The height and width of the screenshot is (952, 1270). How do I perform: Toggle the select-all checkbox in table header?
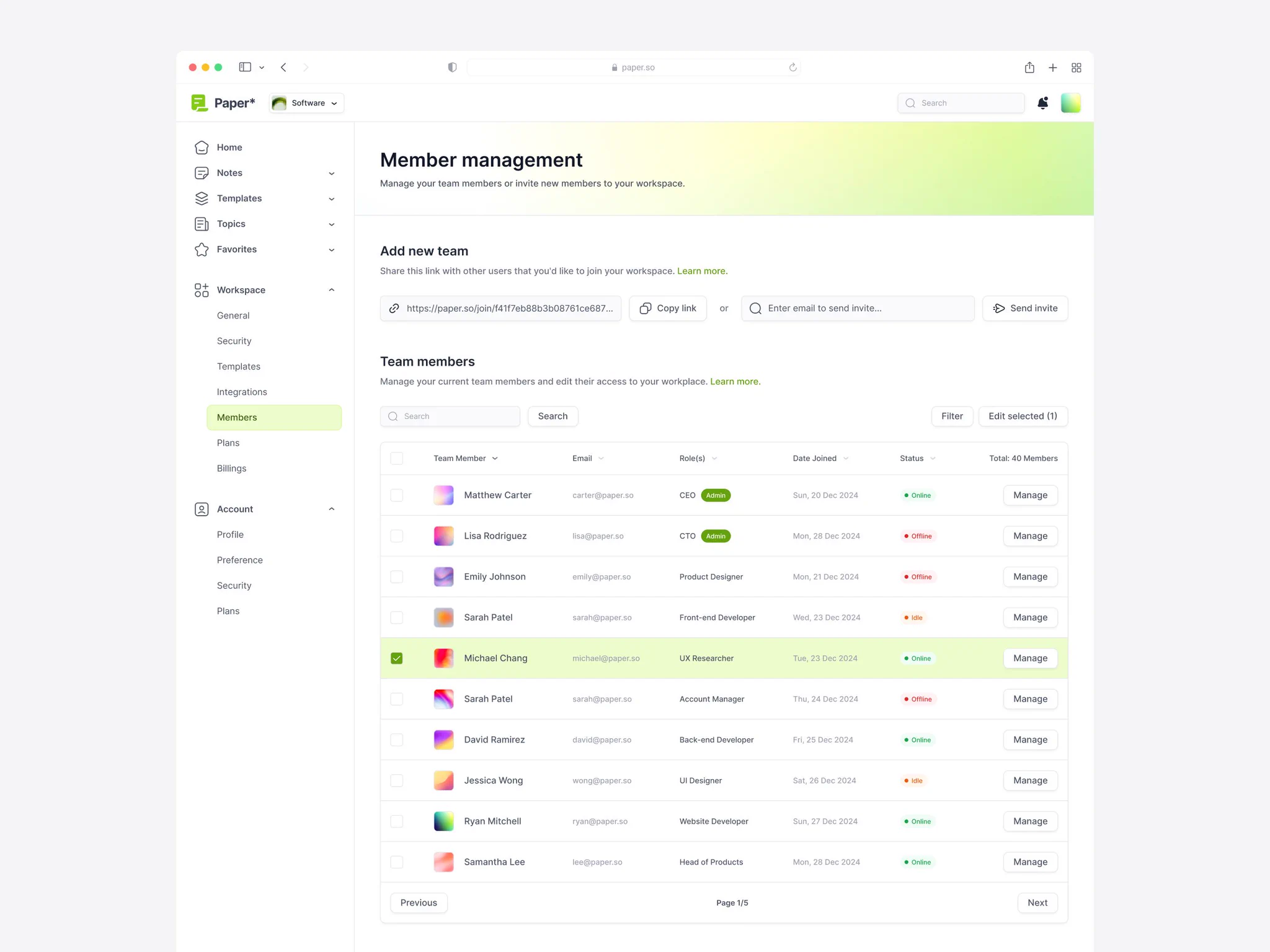[397, 458]
